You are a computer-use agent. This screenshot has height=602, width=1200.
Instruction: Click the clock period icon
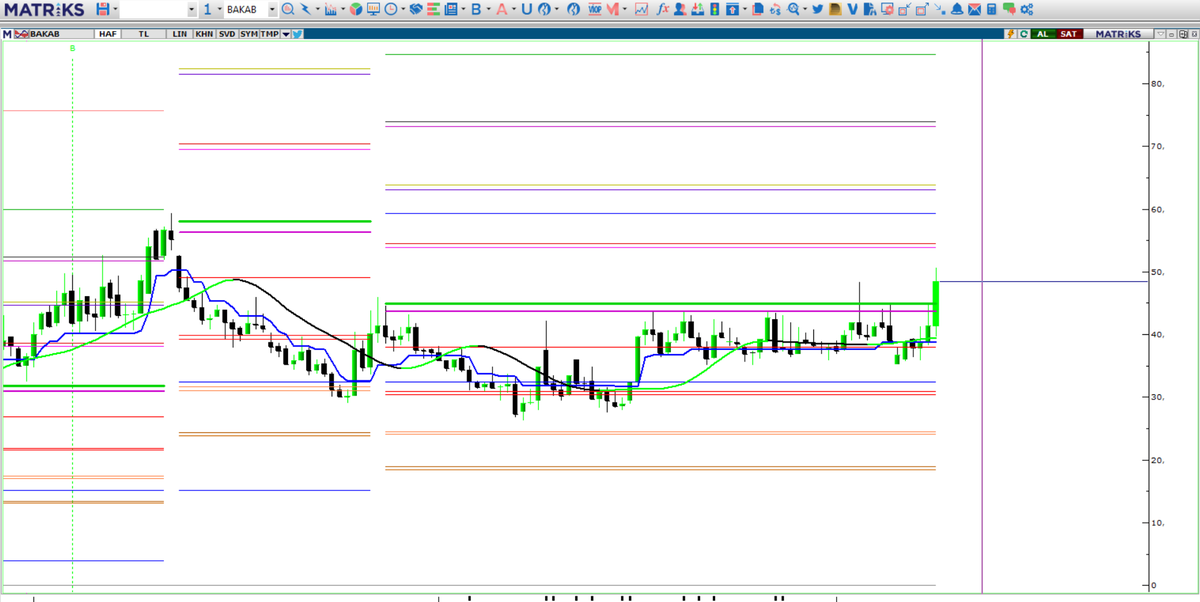pyautogui.click(x=391, y=9)
